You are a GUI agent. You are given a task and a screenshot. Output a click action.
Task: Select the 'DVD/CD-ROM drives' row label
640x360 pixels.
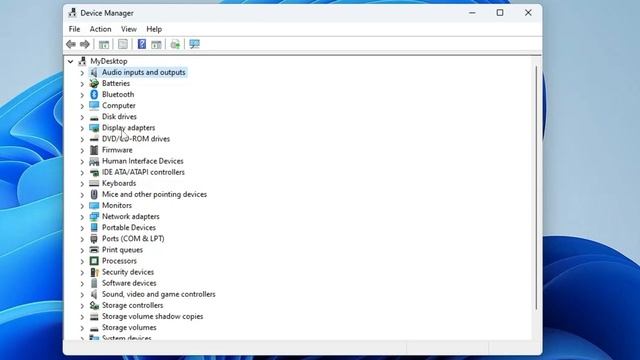(x=136, y=139)
